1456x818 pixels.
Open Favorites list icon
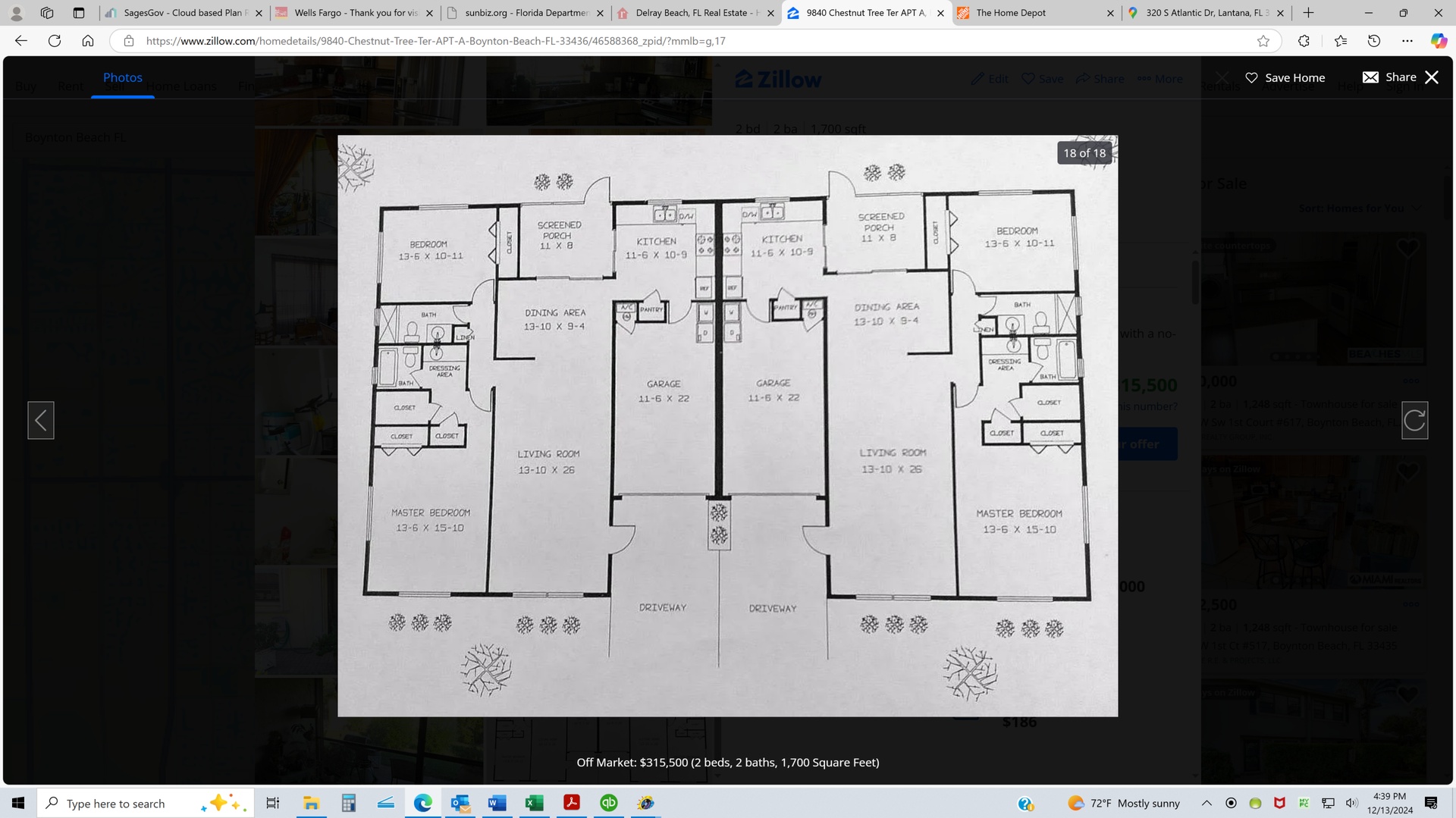(x=1340, y=41)
